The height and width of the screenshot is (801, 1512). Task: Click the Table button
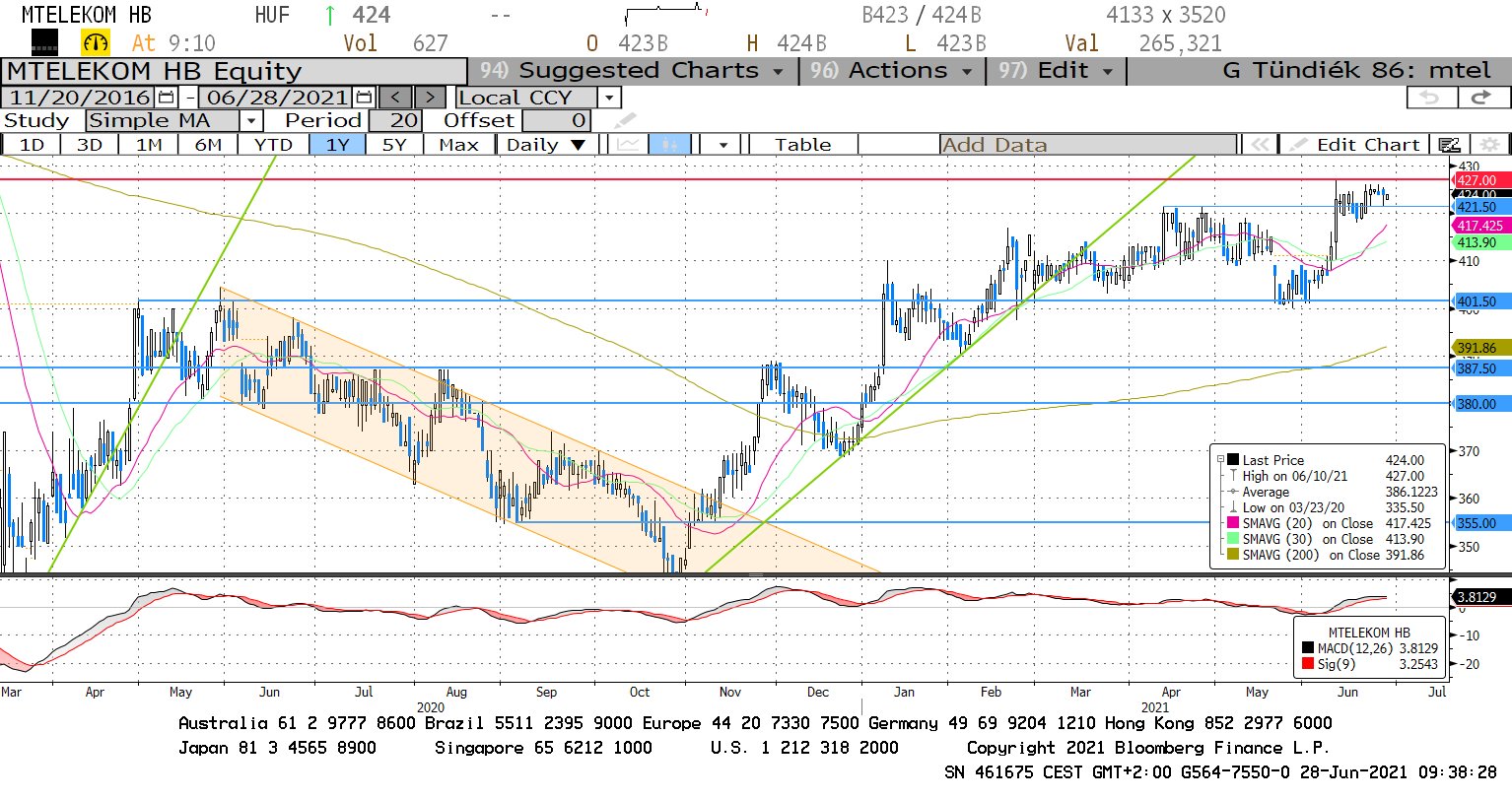(x=802, y=145)
